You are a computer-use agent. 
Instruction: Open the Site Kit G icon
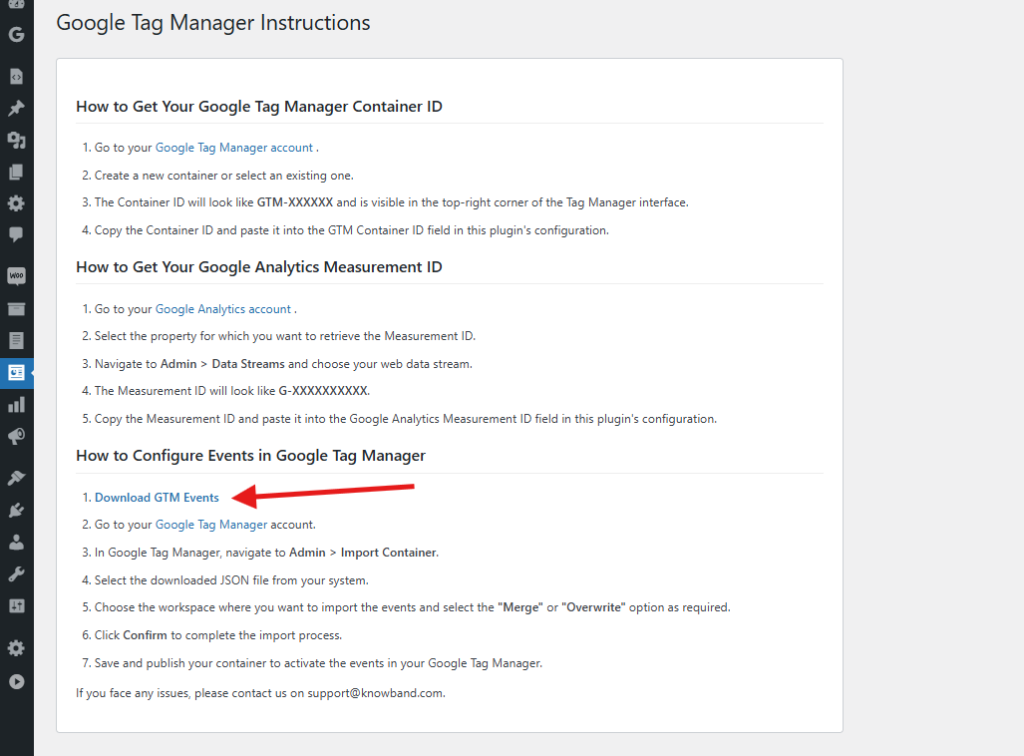(x=16, y=34)
